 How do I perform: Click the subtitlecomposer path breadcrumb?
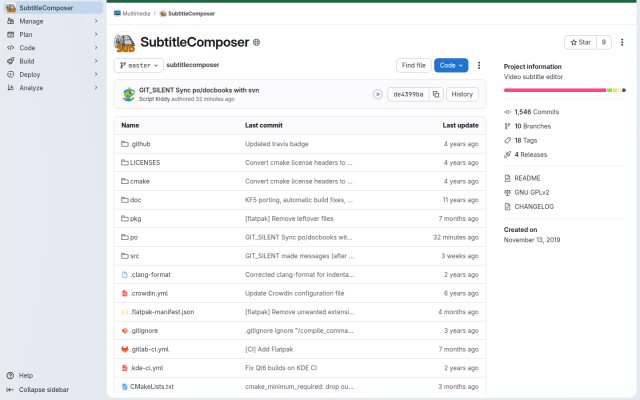(193, 65)
